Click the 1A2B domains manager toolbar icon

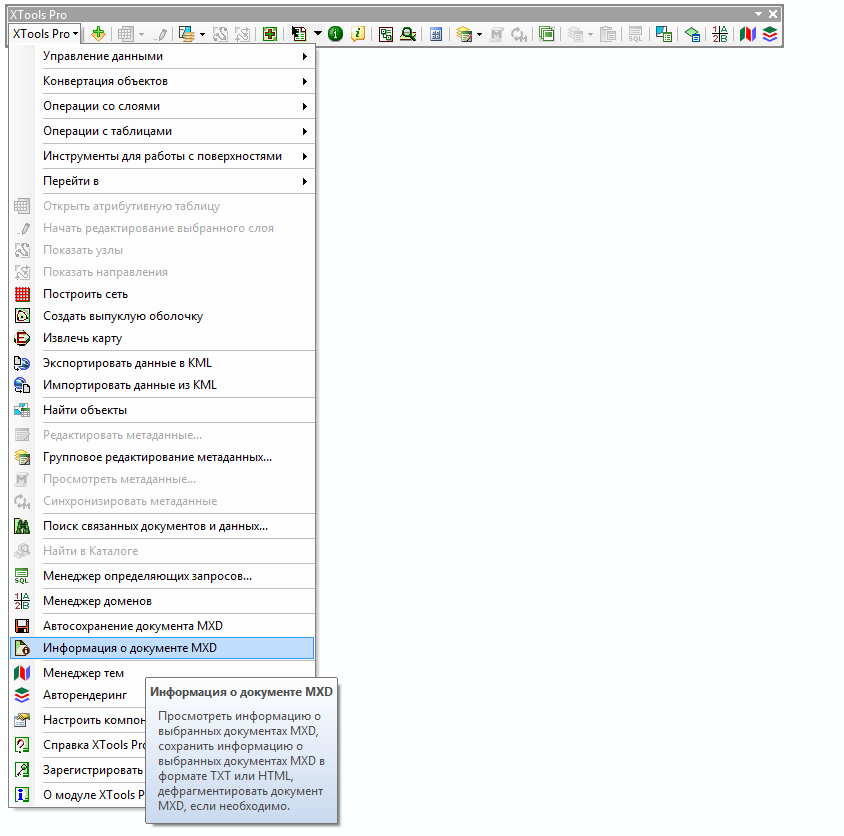click(720, 34)
